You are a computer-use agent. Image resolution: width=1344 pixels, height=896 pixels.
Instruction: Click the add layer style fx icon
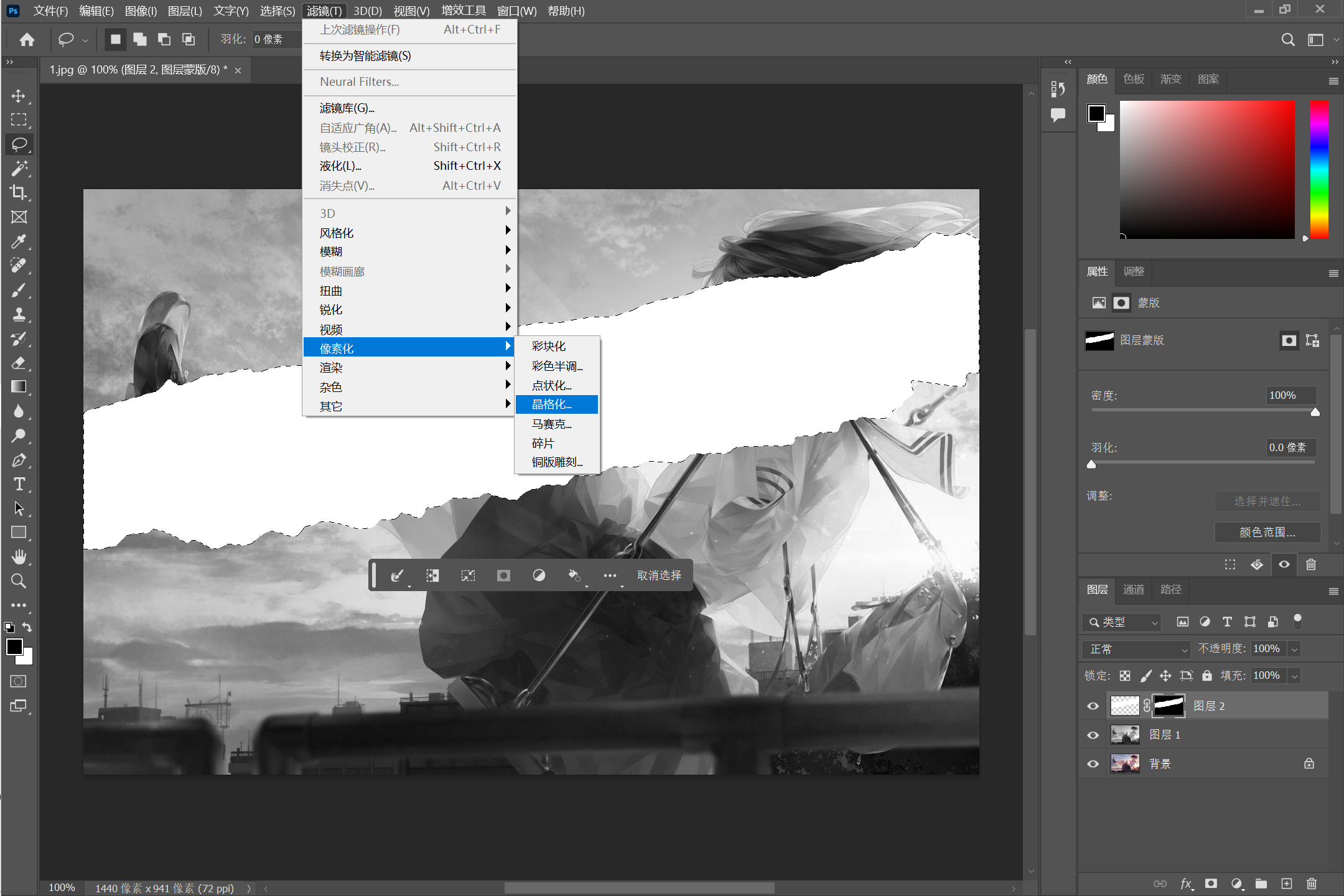pos(1186,884)
